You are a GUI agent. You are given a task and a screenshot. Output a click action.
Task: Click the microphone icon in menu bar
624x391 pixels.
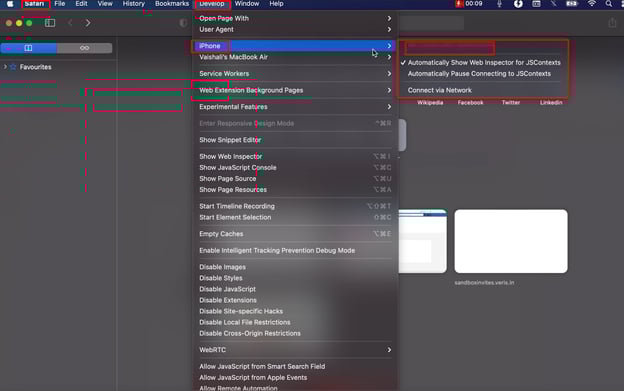point(499,4)
